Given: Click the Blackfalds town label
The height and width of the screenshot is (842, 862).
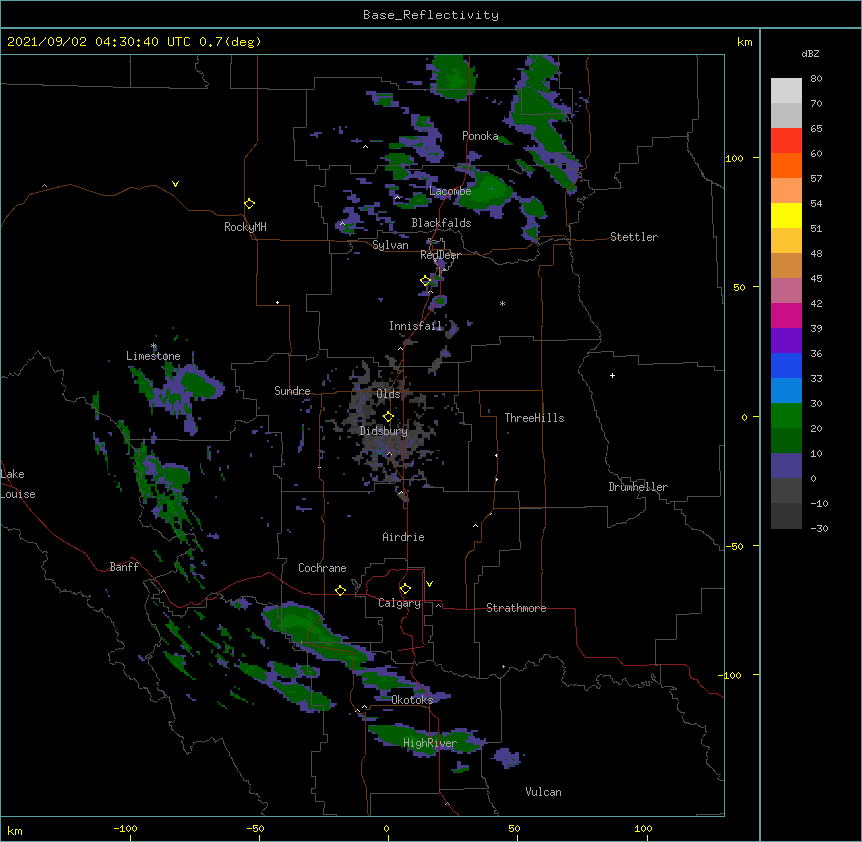Looking at the screenshot, I should tap(441, 223).
